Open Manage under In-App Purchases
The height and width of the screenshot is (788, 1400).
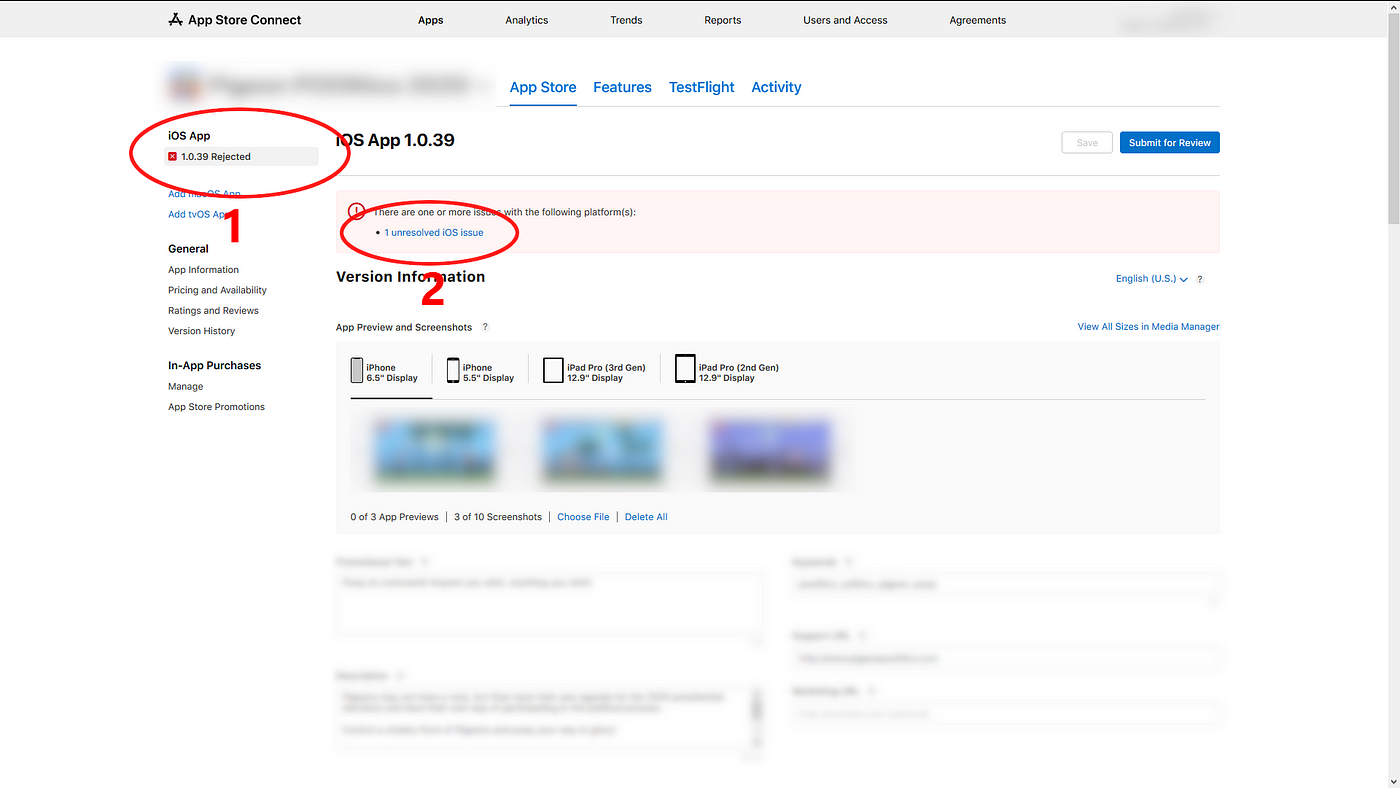[x=185, y=387]
